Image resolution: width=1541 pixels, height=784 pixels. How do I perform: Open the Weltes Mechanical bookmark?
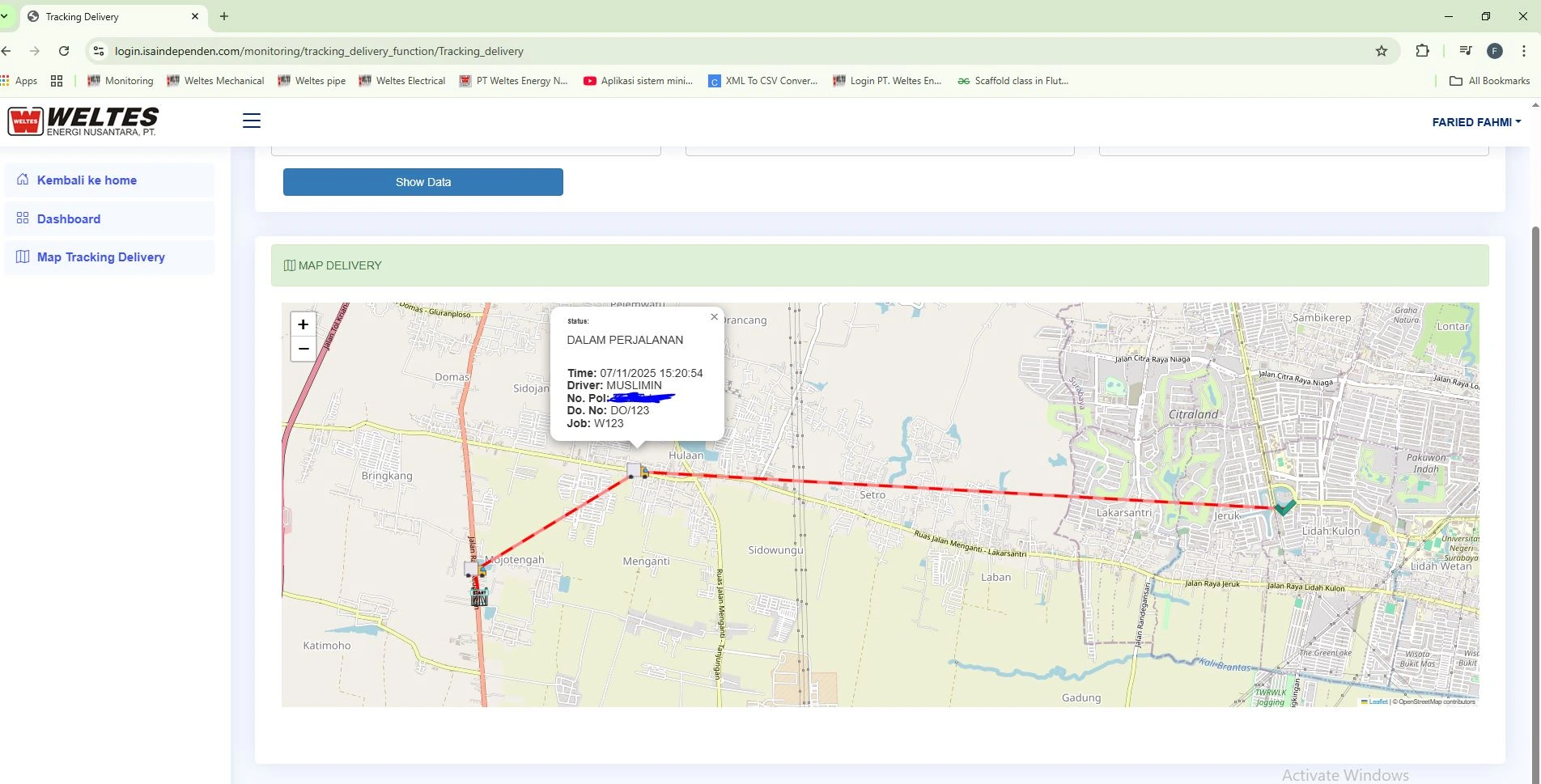215,81
